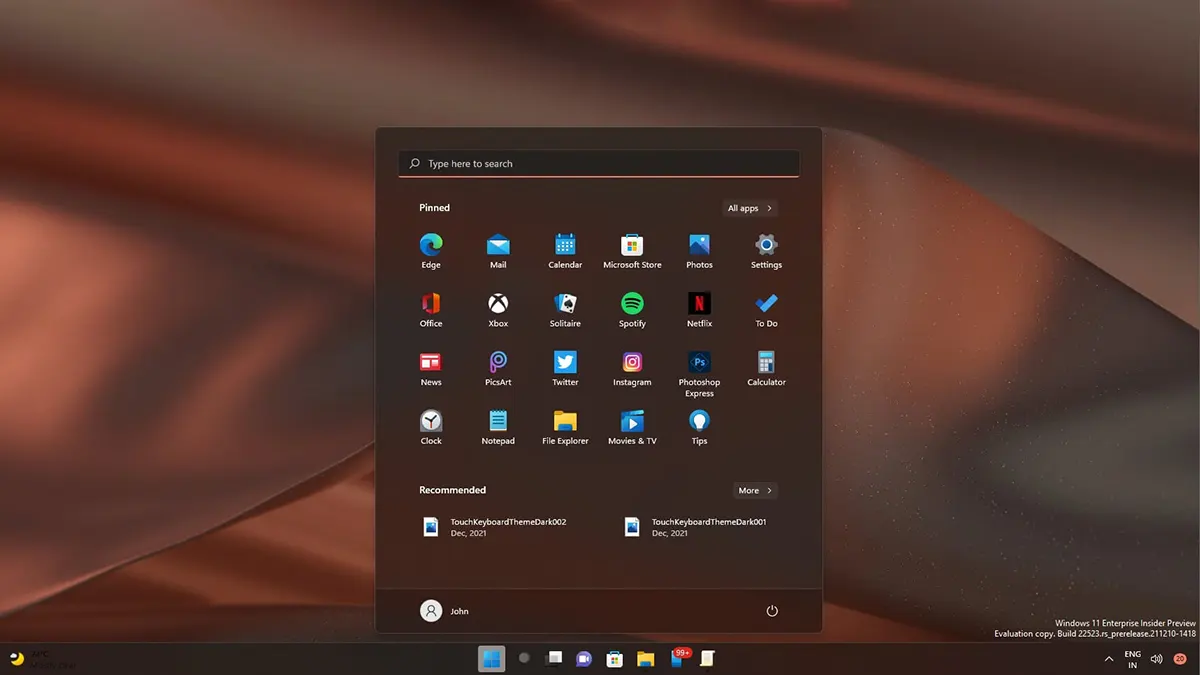Show More recommended items
The width and height of the screenshot is (1200, 675).
755,490
